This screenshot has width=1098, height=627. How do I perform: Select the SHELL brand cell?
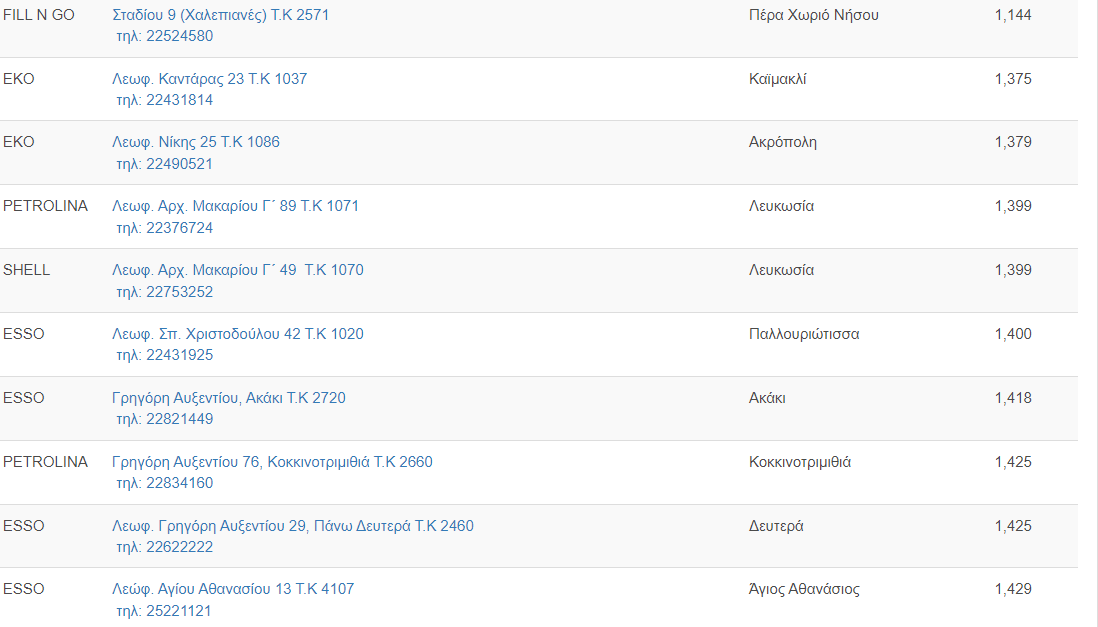coord(26,270)
